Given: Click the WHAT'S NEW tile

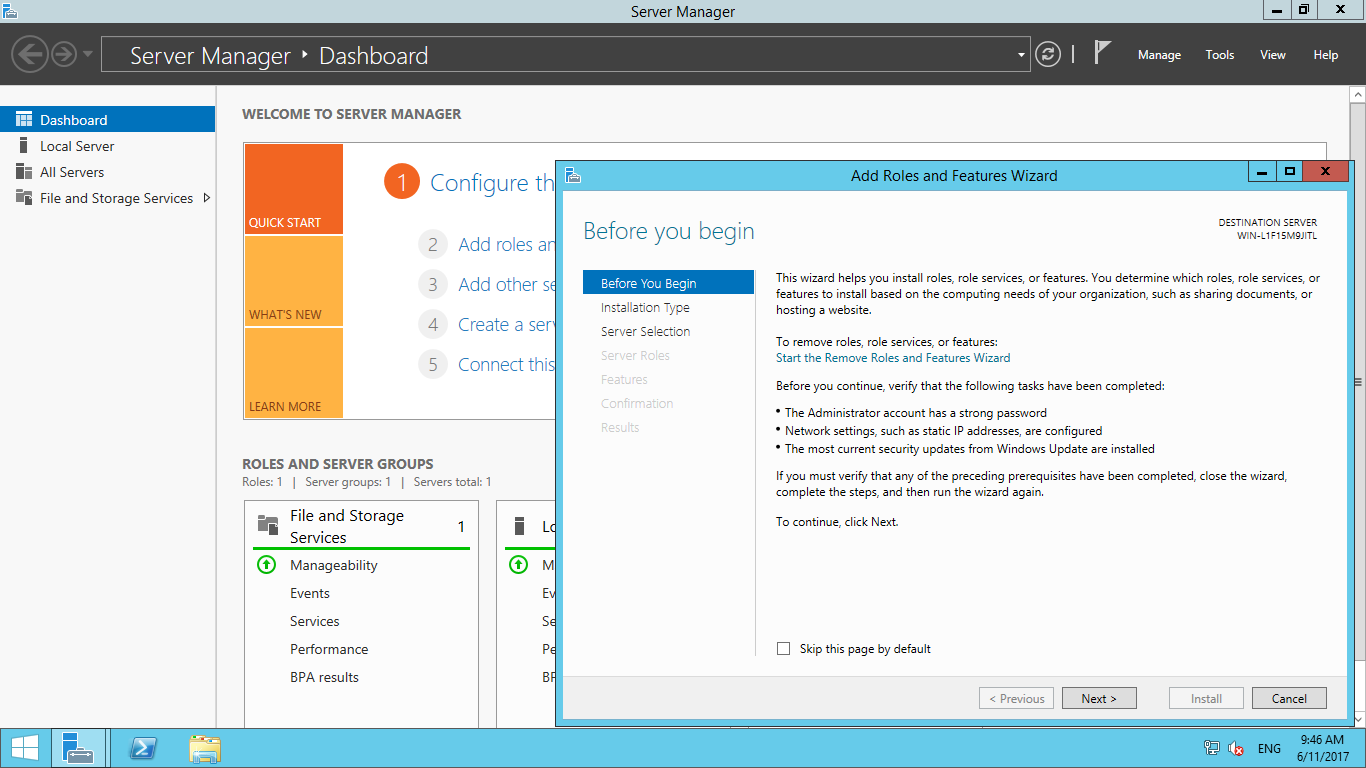Looking at the screenshot, I should click(293, 281).
